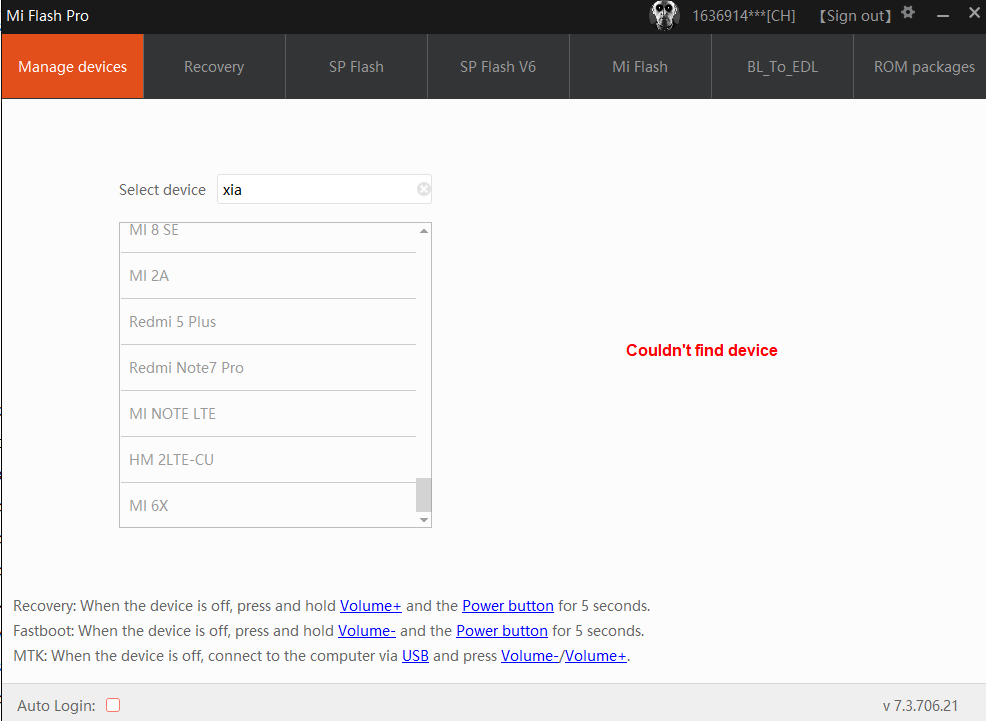Click the device list scroll-up arrow
This screenshot has height=721, width=986.
coord(424,231)
